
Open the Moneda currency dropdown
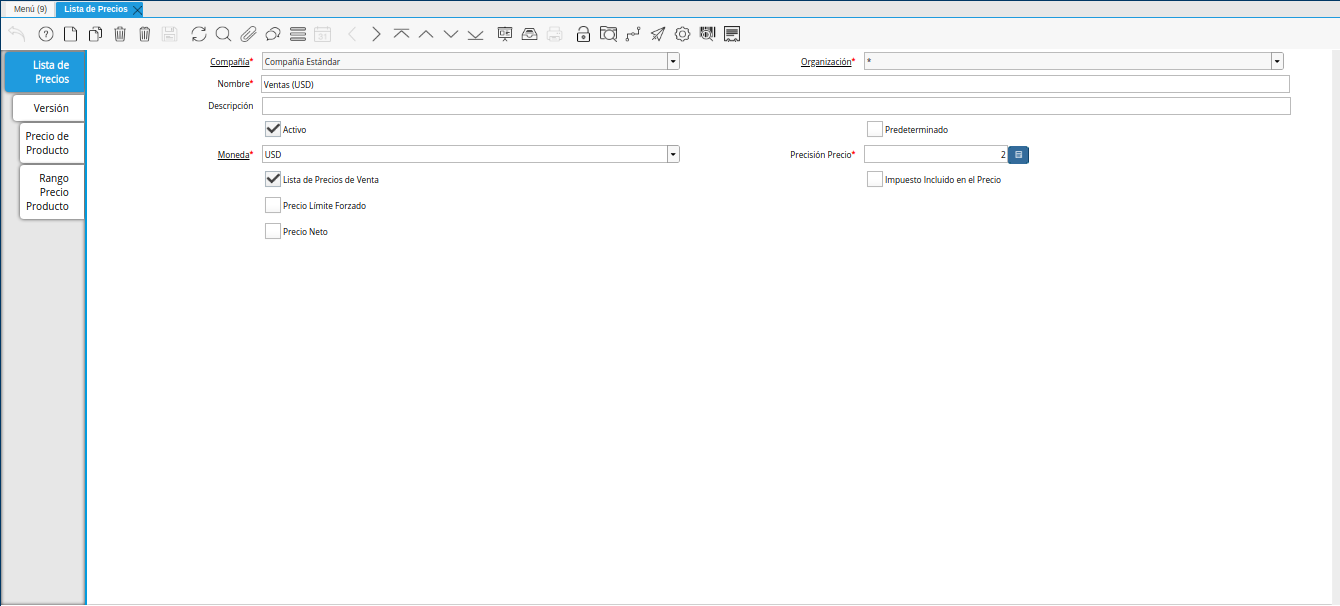coord(673,154)
